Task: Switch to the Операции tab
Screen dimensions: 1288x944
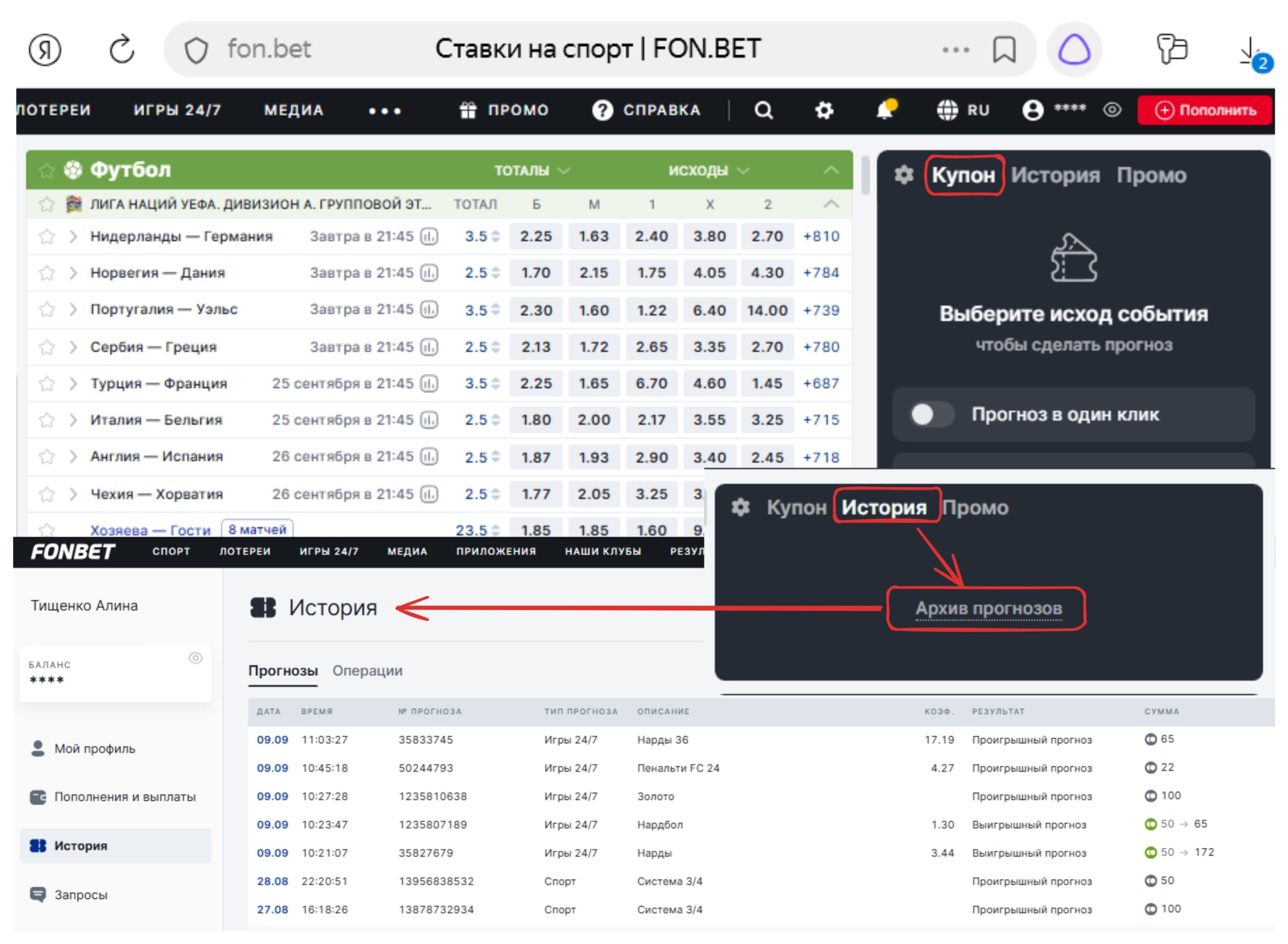Action: 367,670
